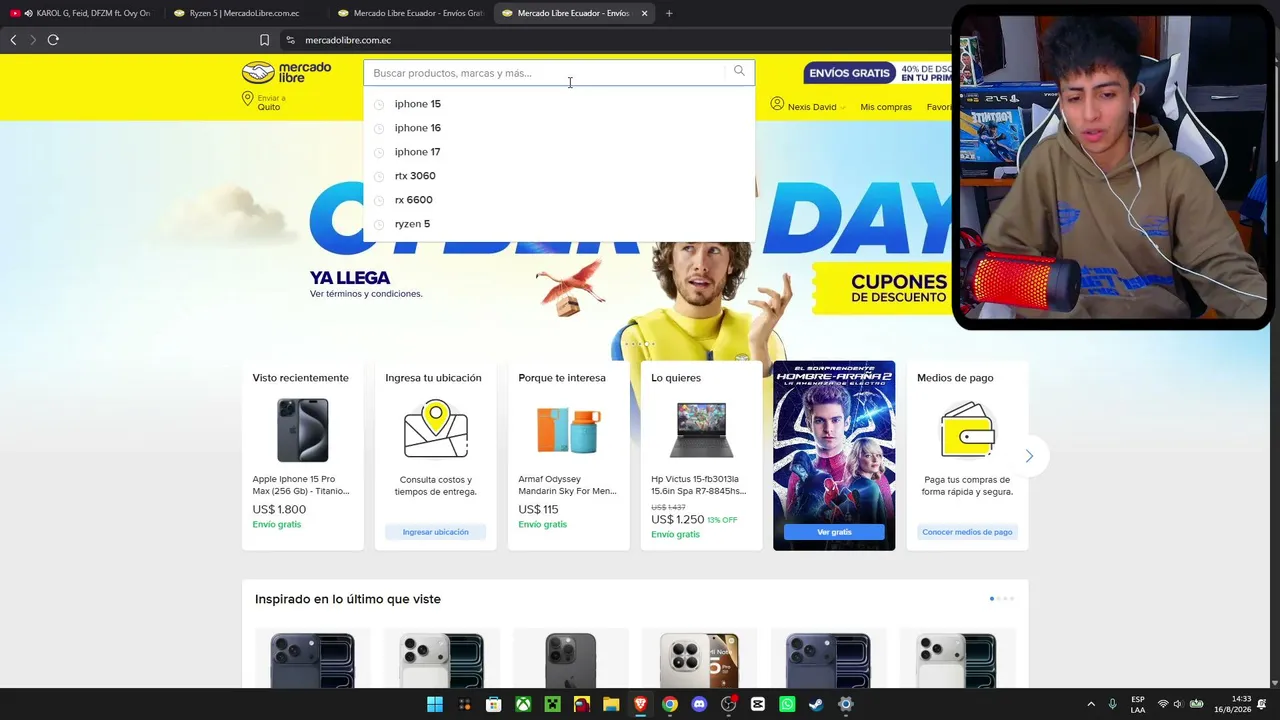Open the Wi-Fi network icon in the system tray
Image resolution: width=1280 pixels, height=720 pixels.
pos(1162,704)
